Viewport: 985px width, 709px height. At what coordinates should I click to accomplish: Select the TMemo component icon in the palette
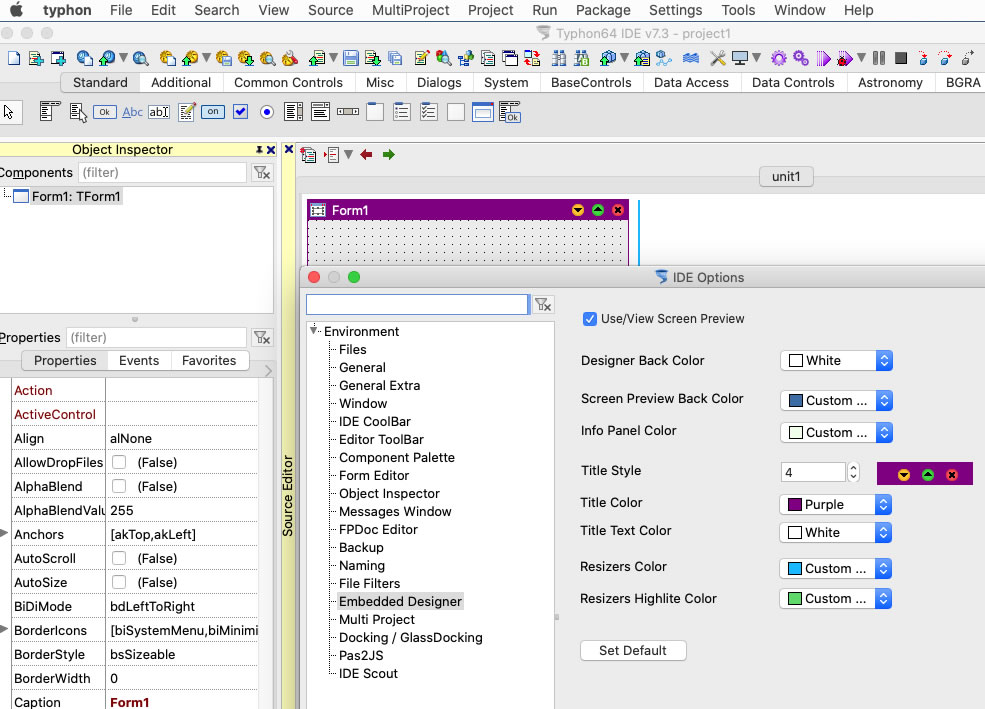click(187, 112)
